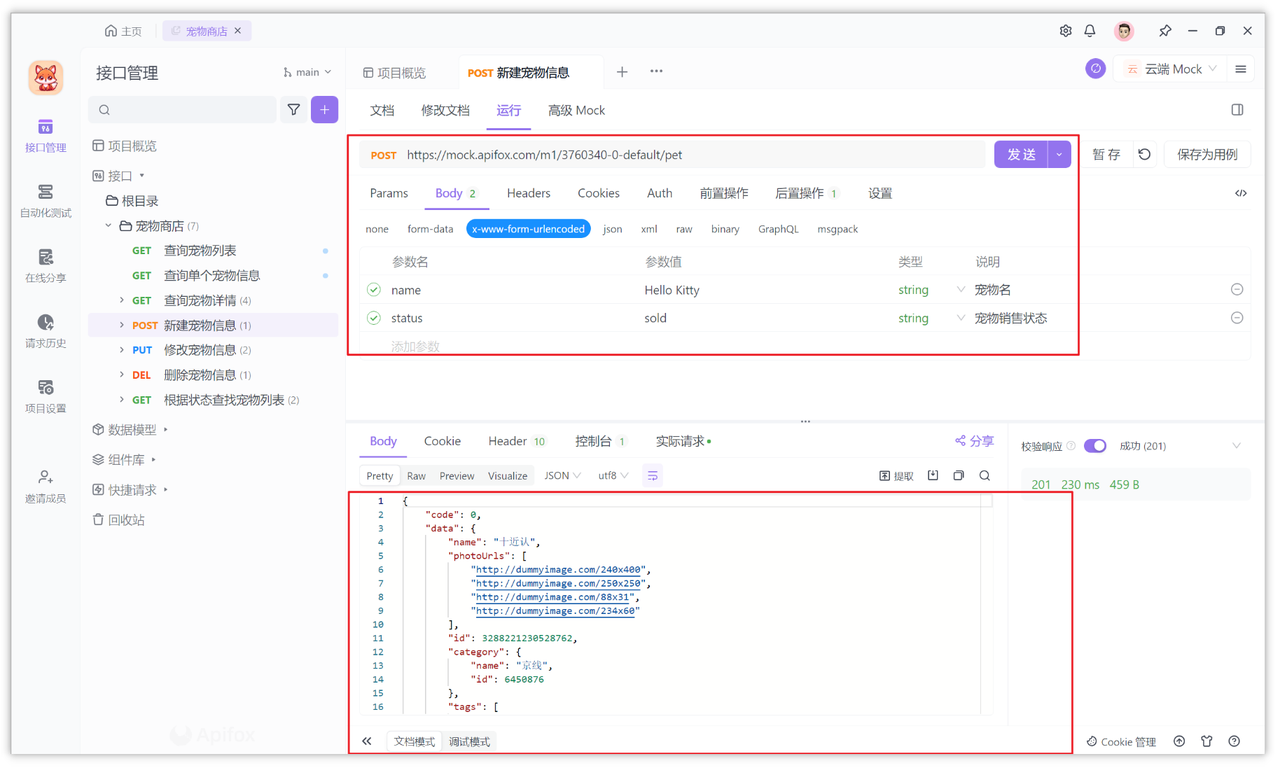Click the interface search field

(182, 110)
